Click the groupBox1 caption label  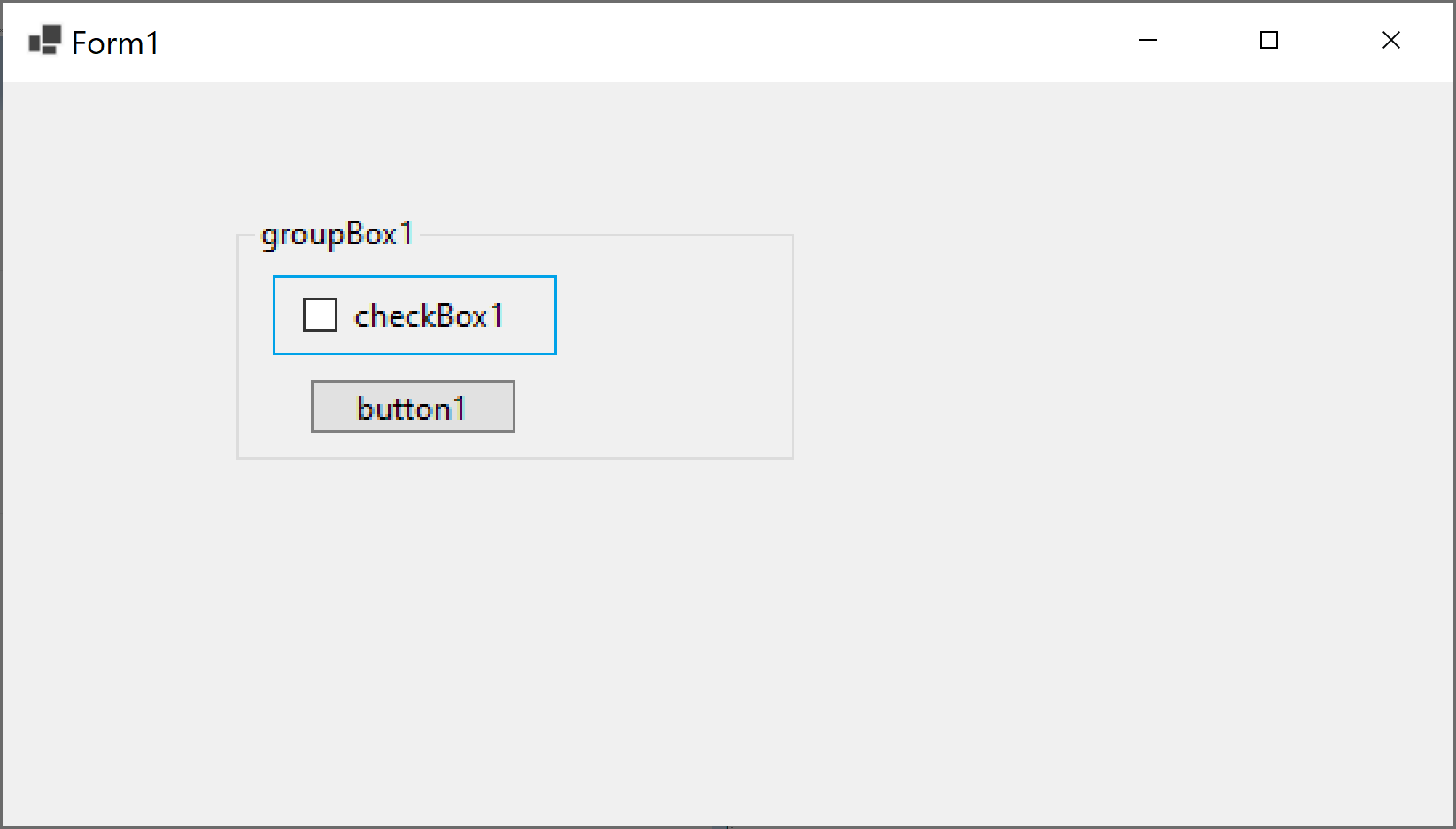coord(338,233)
